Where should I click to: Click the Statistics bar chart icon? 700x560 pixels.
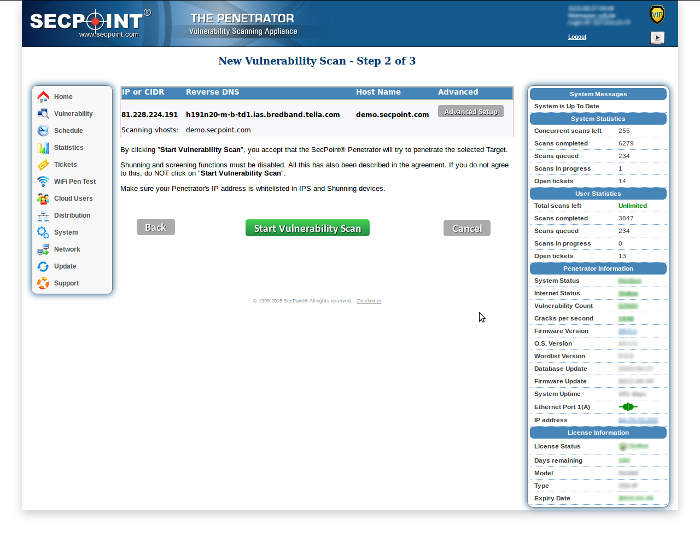[x=43, y=147]
